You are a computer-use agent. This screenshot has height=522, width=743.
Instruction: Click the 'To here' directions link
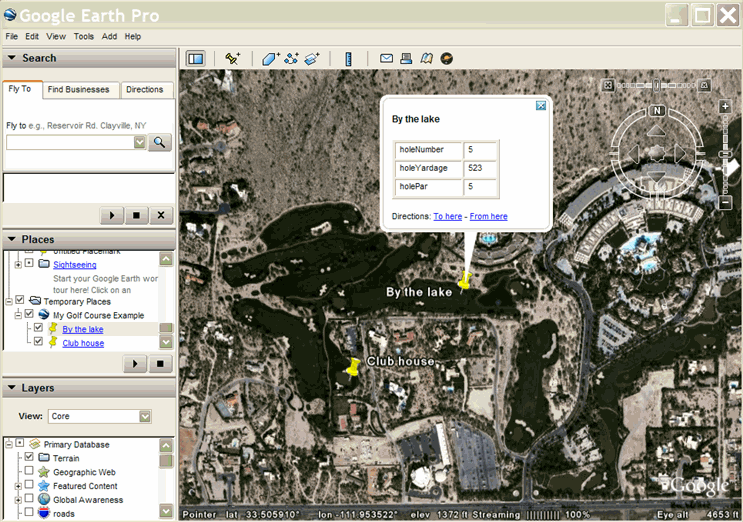click(447, 216)
